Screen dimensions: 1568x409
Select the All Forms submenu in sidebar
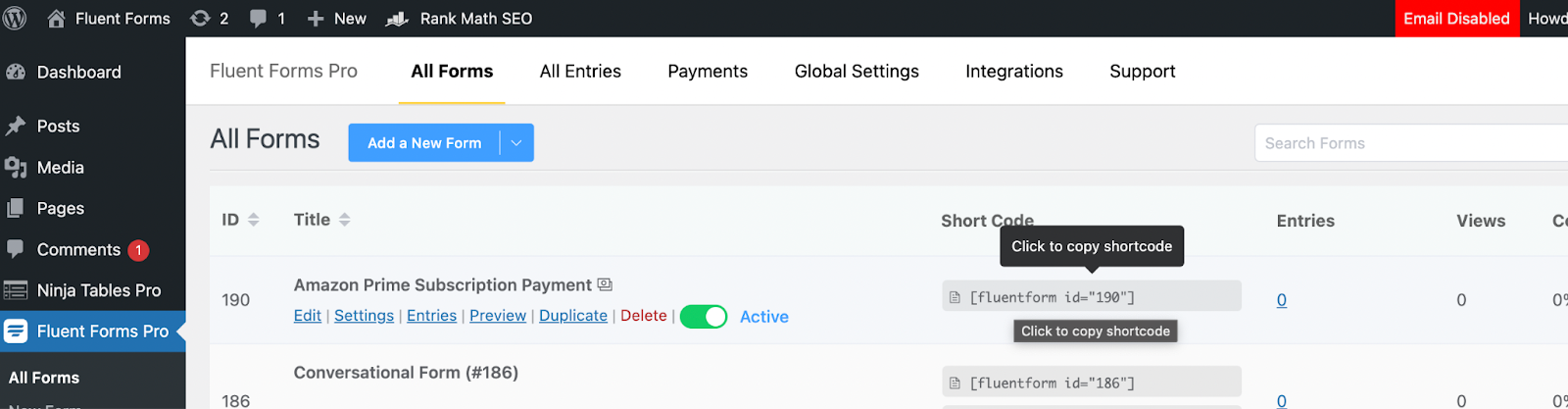coord(44,378)
